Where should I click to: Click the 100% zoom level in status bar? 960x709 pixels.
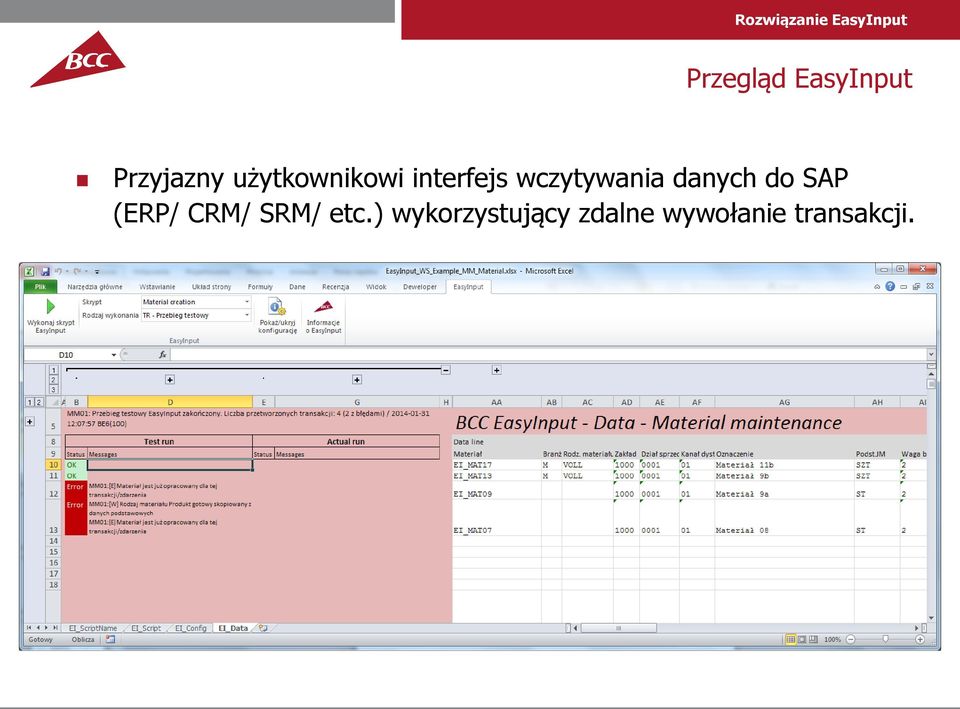pos(832,639)
